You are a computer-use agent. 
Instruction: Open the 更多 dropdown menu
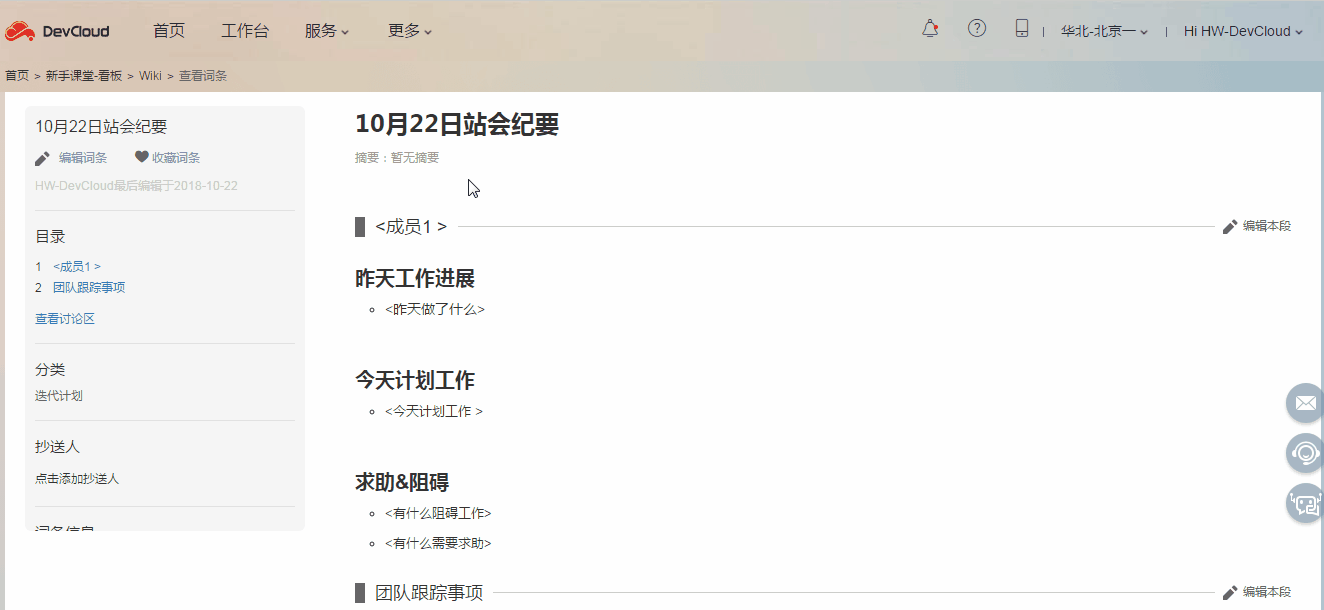(403, 30)
